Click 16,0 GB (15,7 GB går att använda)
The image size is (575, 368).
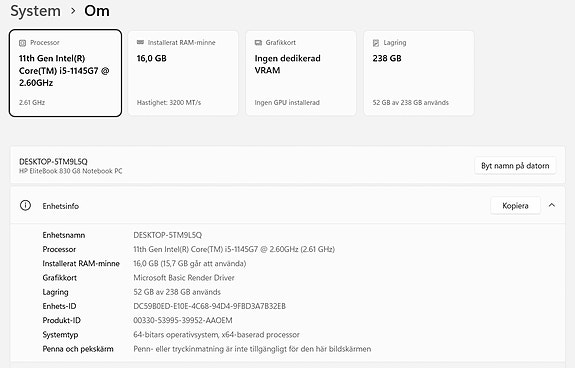pos(190,264)
